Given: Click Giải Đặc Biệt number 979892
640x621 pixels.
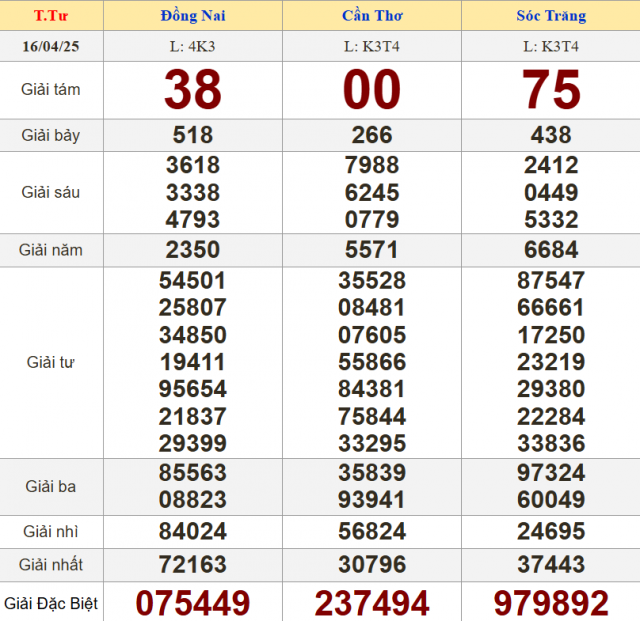Looking at the screenshot, I should coord(551,603).
